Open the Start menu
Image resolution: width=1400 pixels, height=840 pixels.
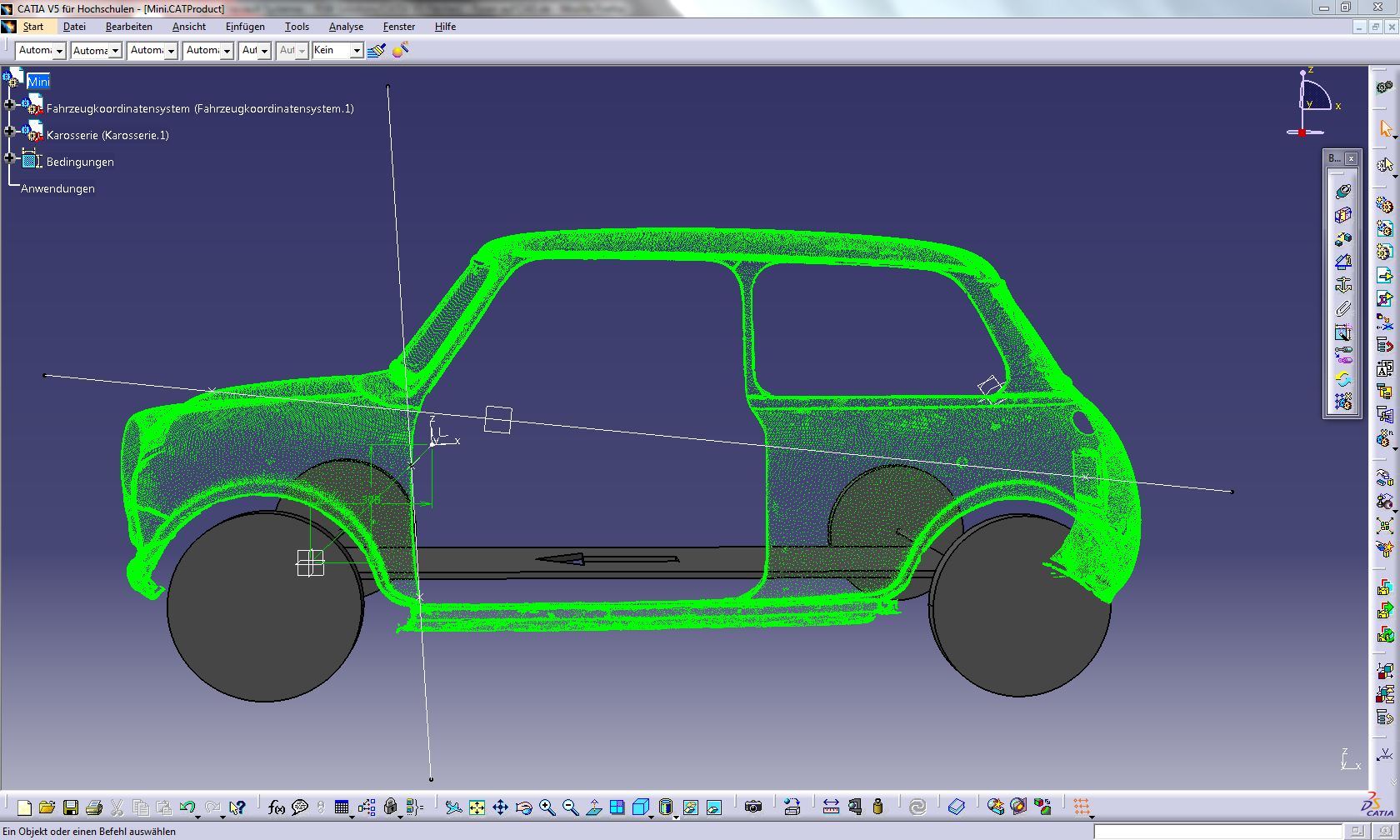coord(32,27)
